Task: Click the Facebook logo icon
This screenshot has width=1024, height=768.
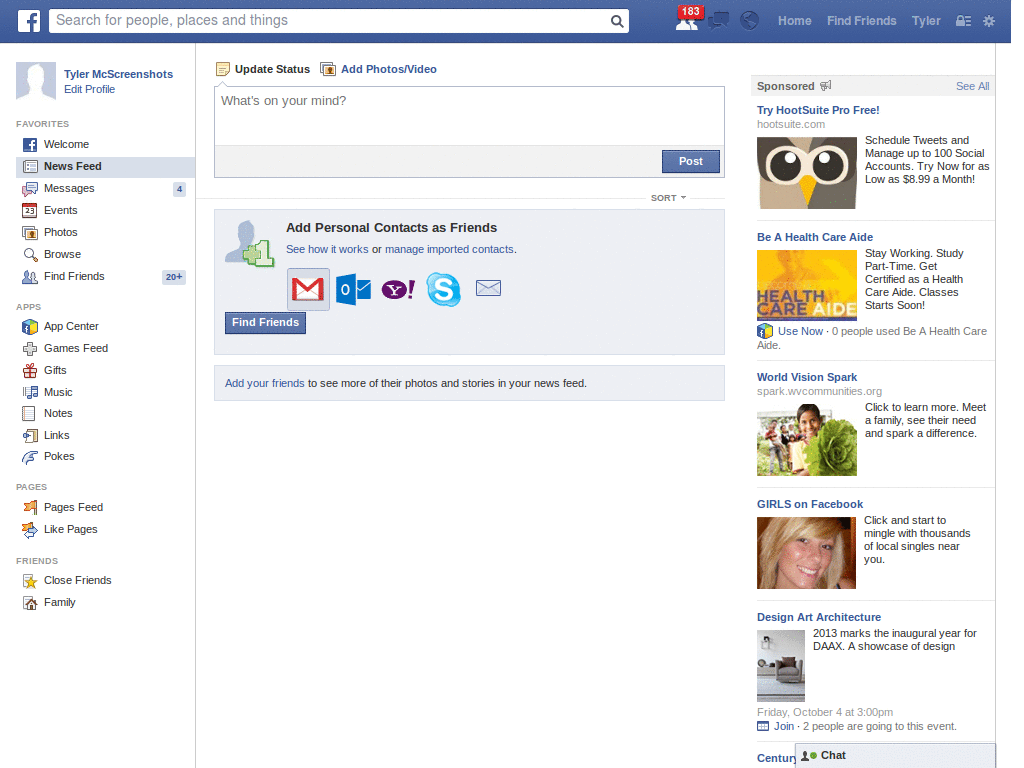Action: (x=29, y=21)
